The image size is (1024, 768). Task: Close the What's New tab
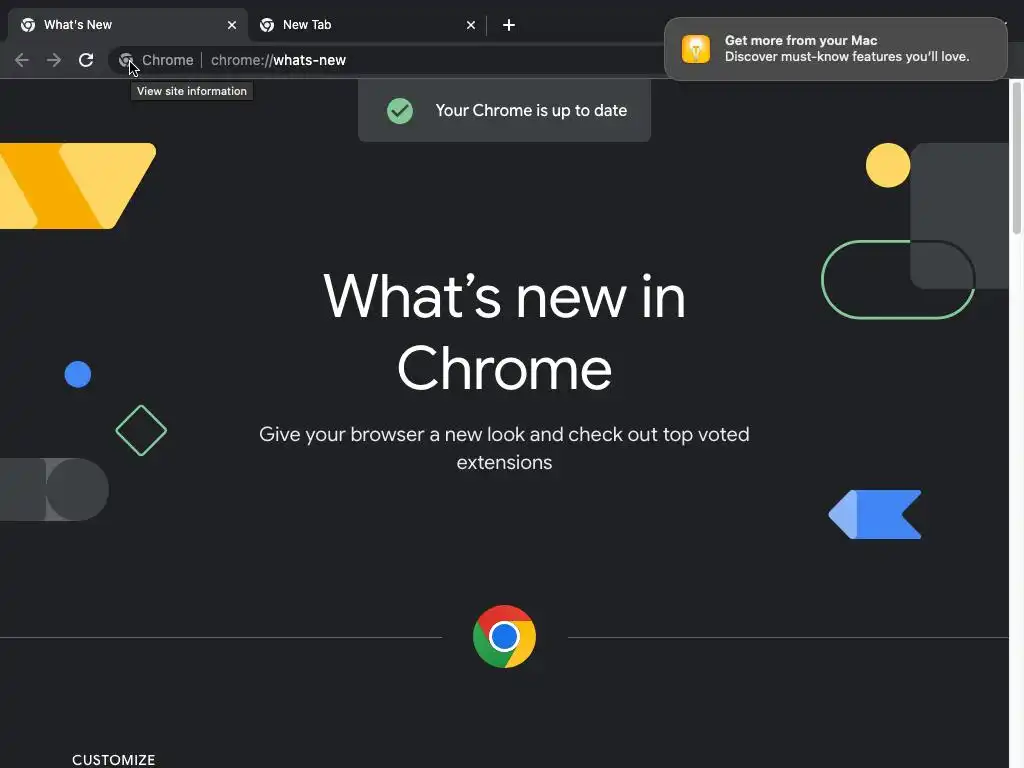[232, 25]
